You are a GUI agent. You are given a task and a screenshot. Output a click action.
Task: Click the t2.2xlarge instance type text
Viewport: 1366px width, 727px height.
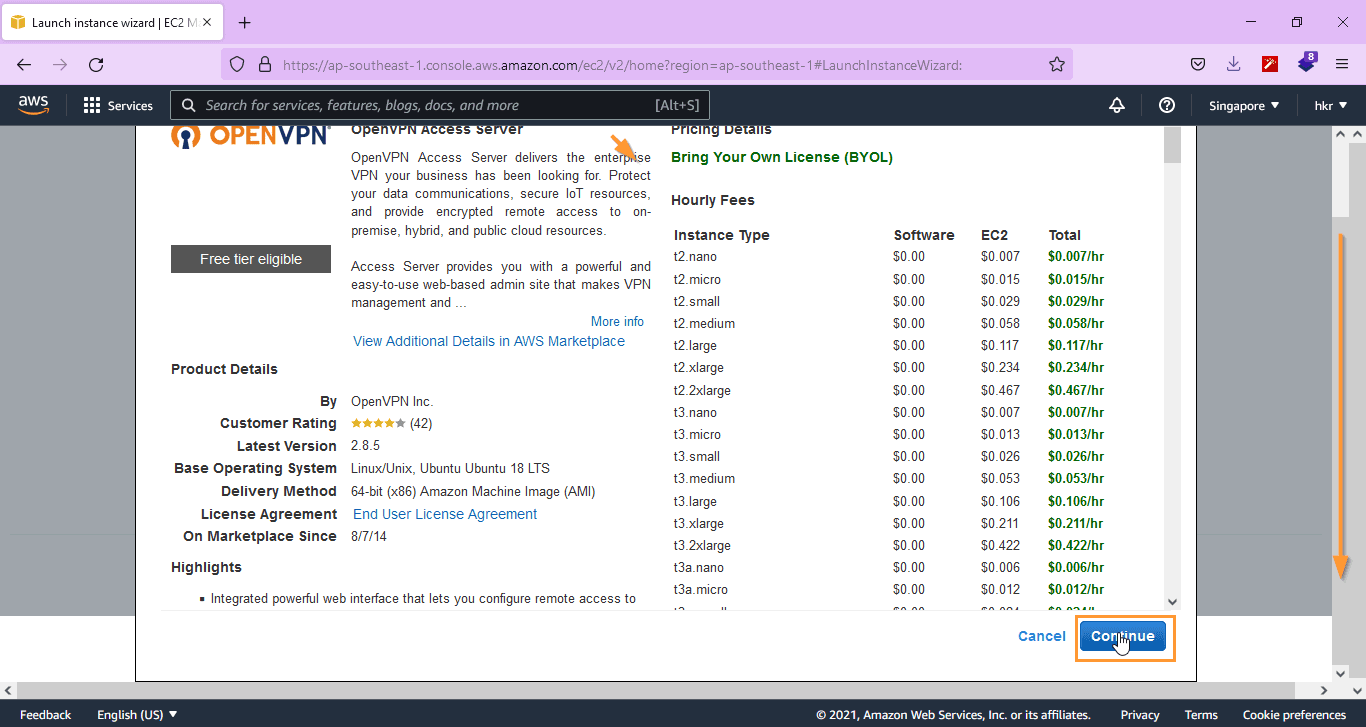tap(702, 390)
